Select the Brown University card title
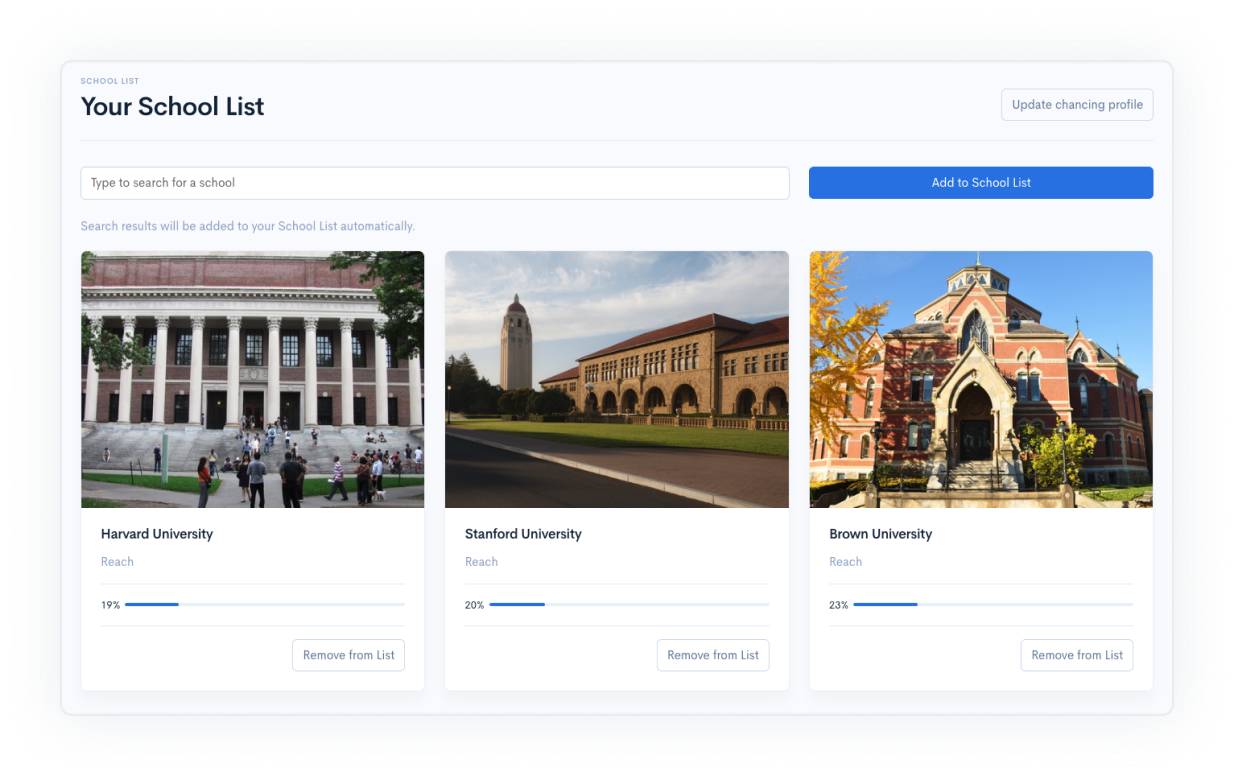Viewport: 1234px width, 776px height. click(880, 534)
